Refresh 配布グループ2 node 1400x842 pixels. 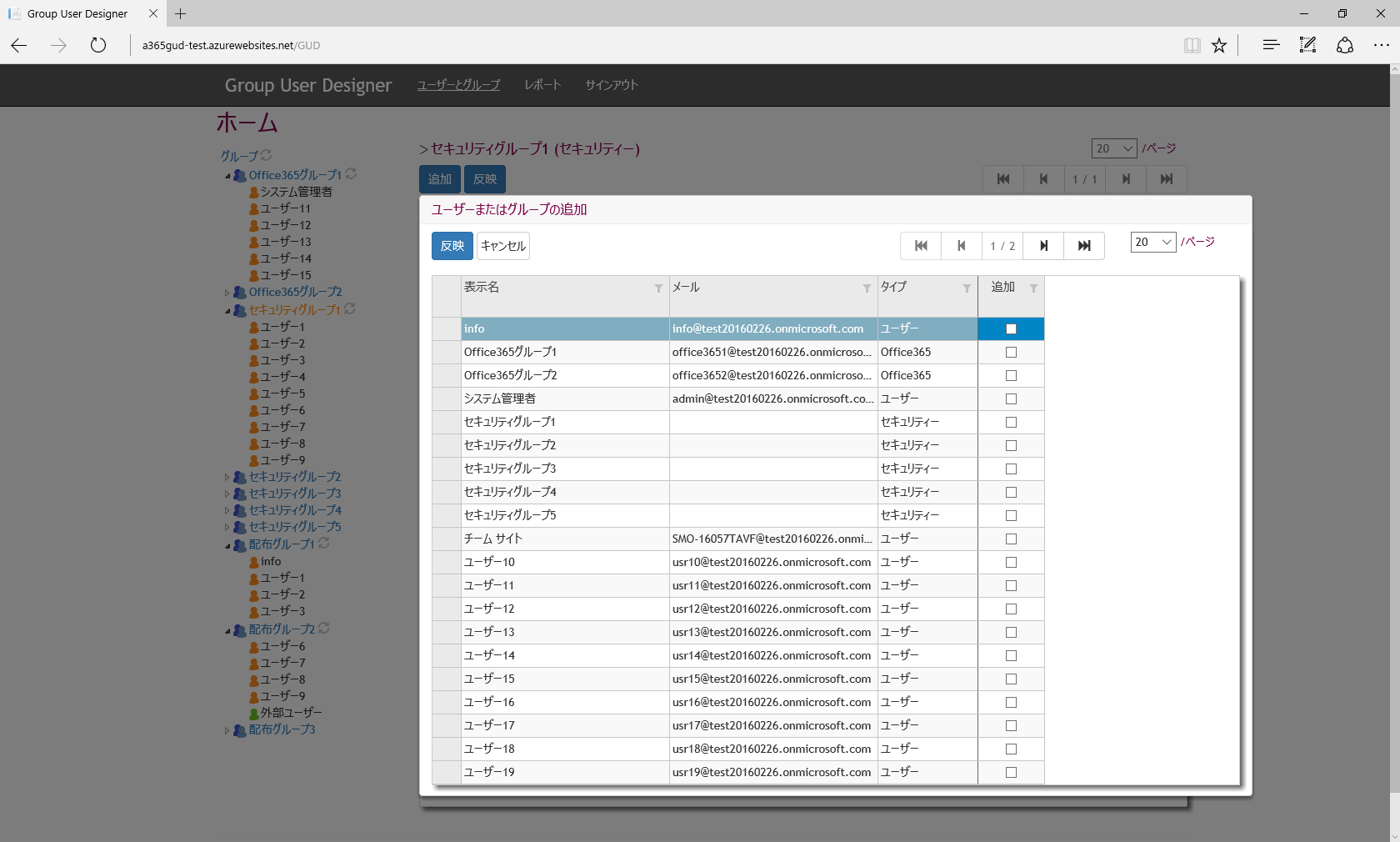click(x=324, y=628)
